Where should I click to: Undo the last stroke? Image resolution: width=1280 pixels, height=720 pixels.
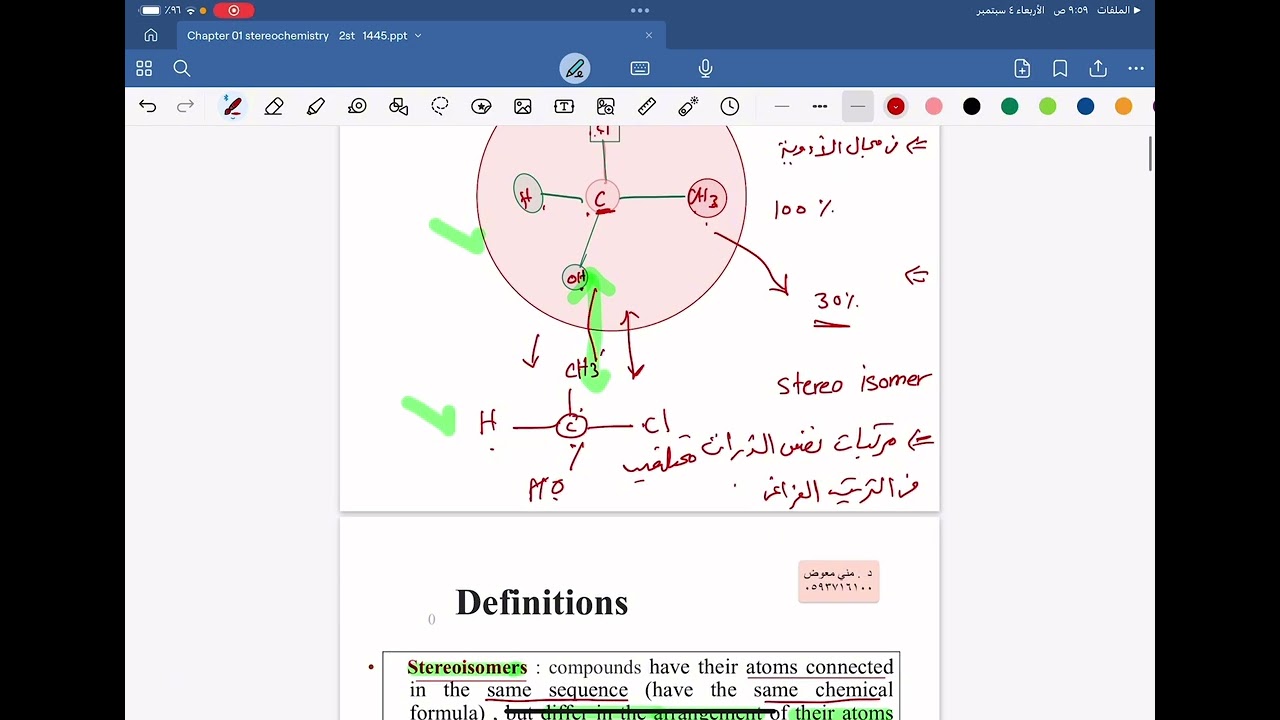click(148, 106)
